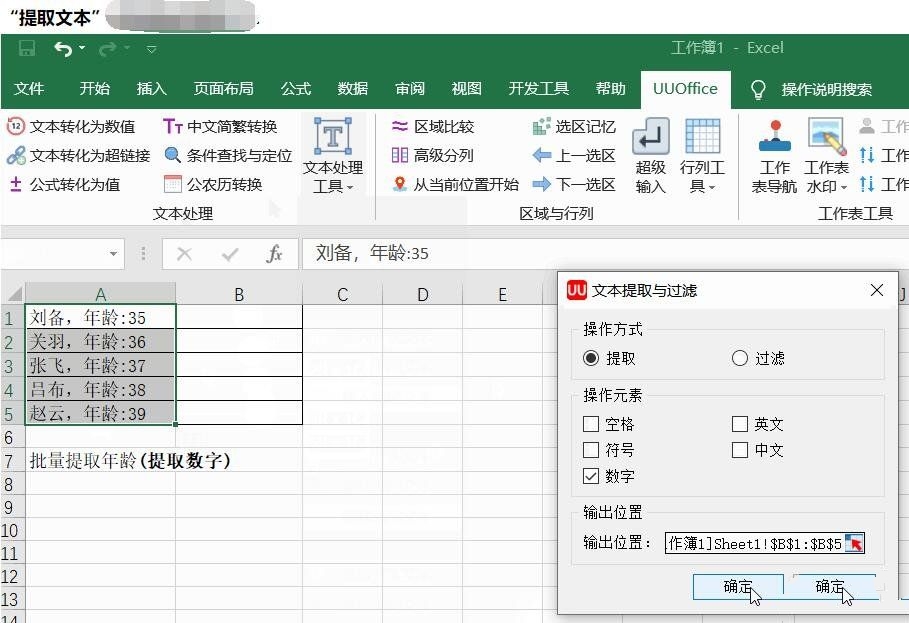Click the 输出位置 range input field
Viewport: 909px width, 623px height.
[754, 543]
